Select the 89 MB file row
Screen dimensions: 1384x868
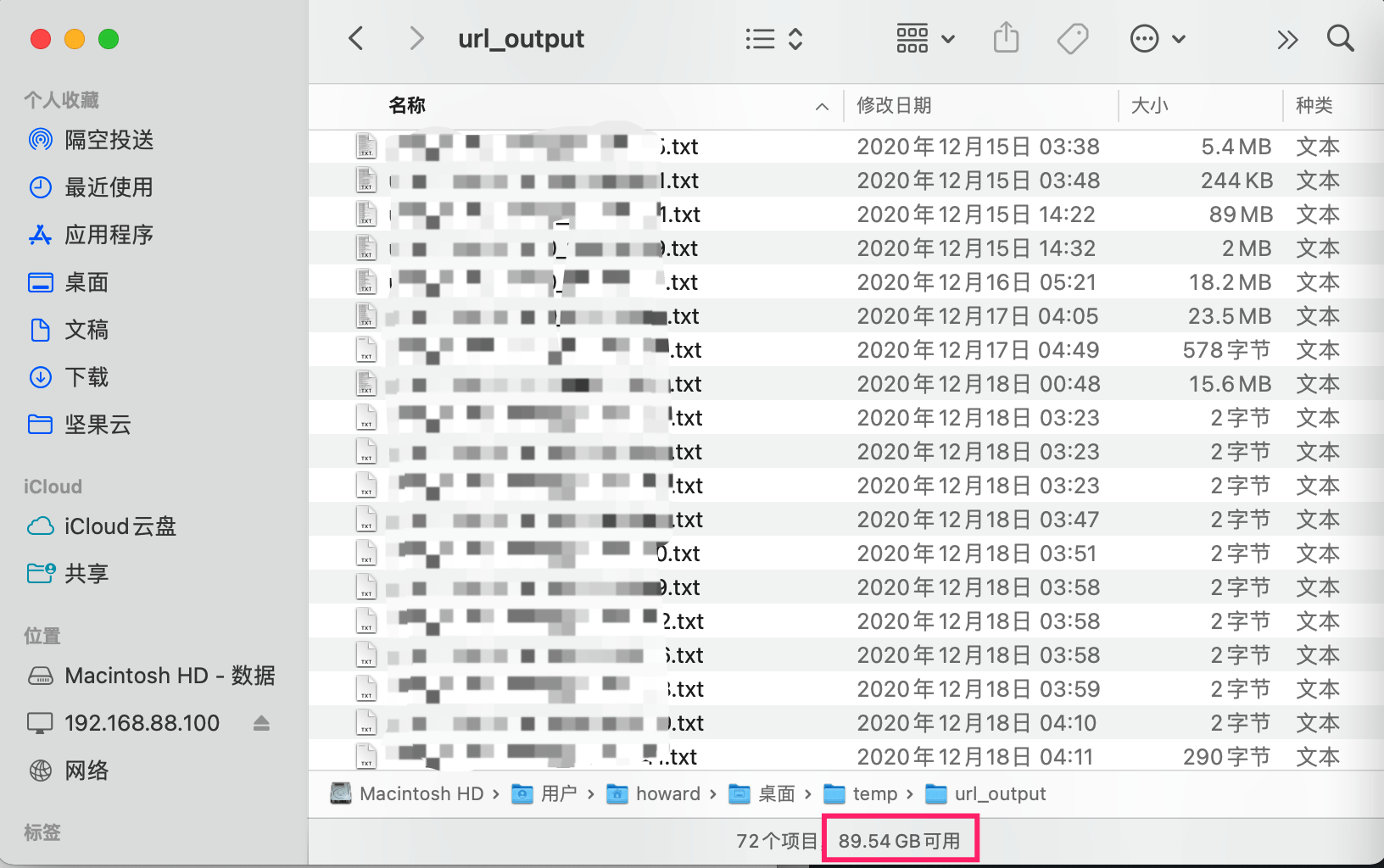coord(846,214)
